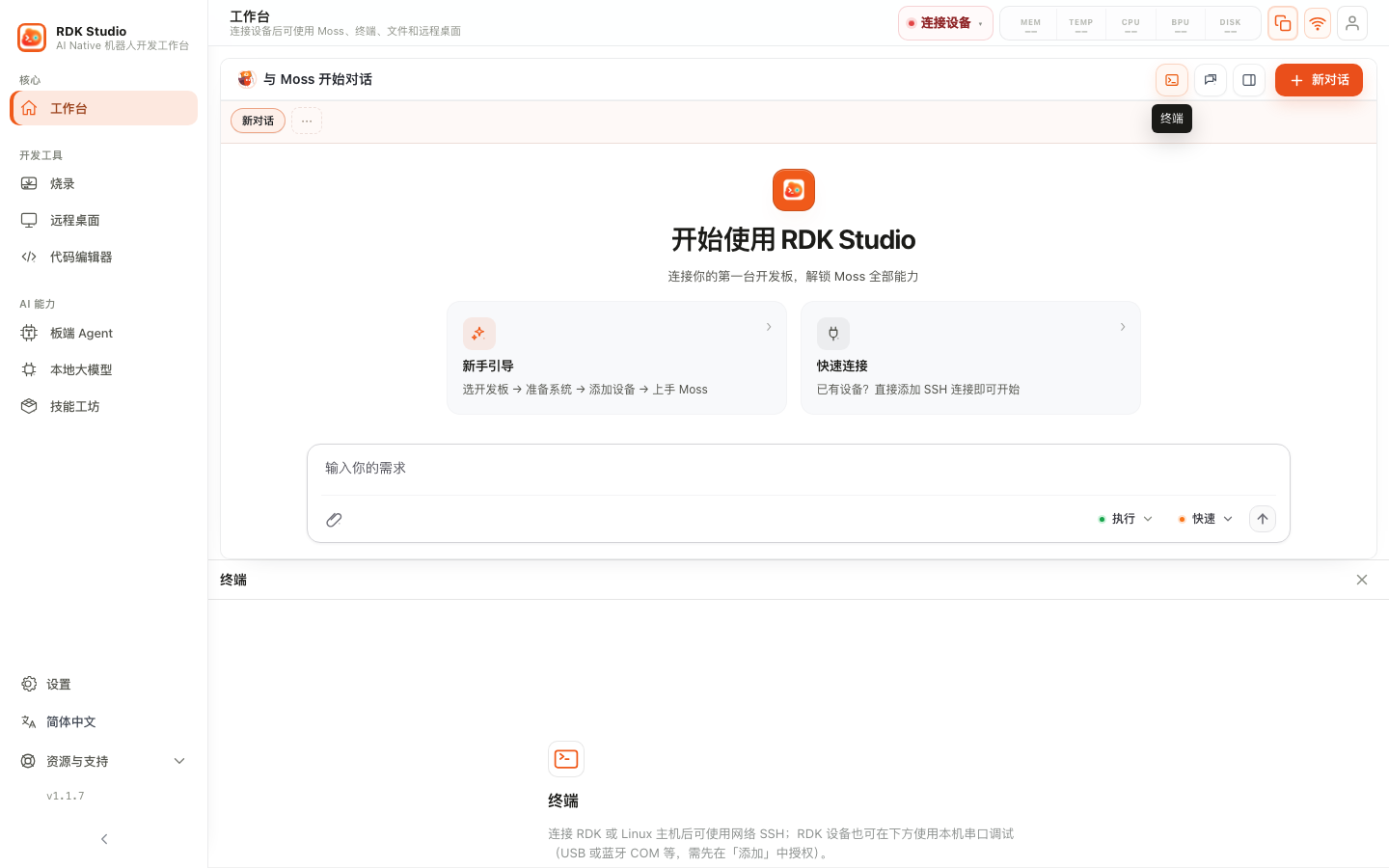Collapse the sidebar with left chevron

click(x=104, y=839)
